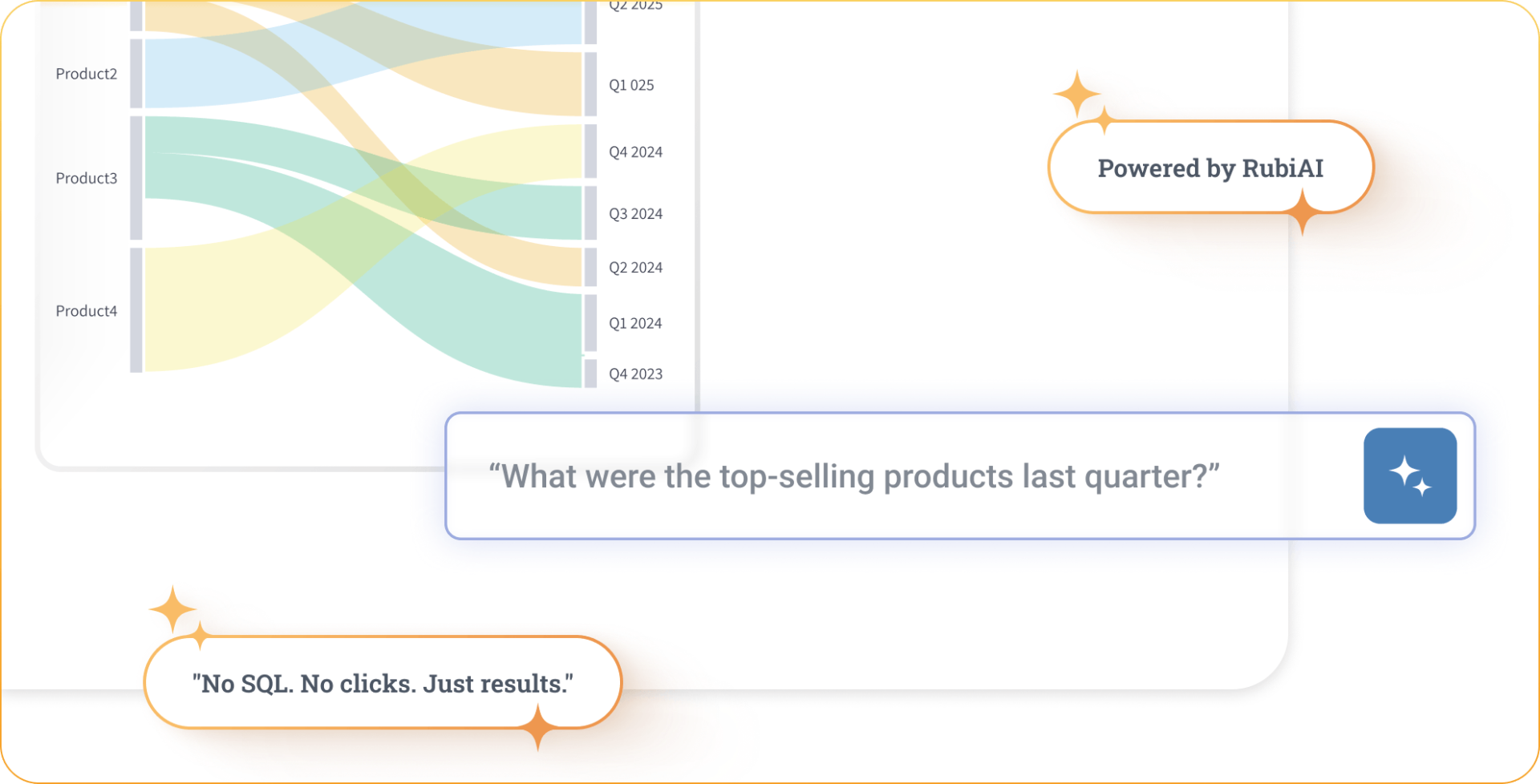Click the blue sparkle submit button
Viewport: 1540px width, 784px height.
[1409, 475]
